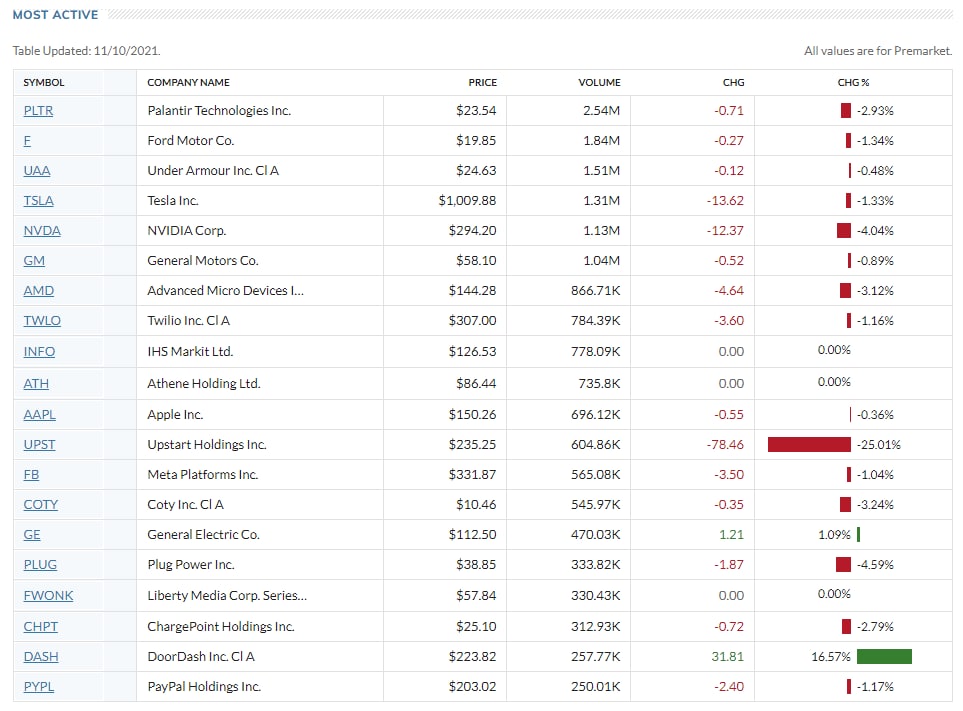Open the GM ticker link
This screenshot has width=963, height=711.
tap(34, 261)
